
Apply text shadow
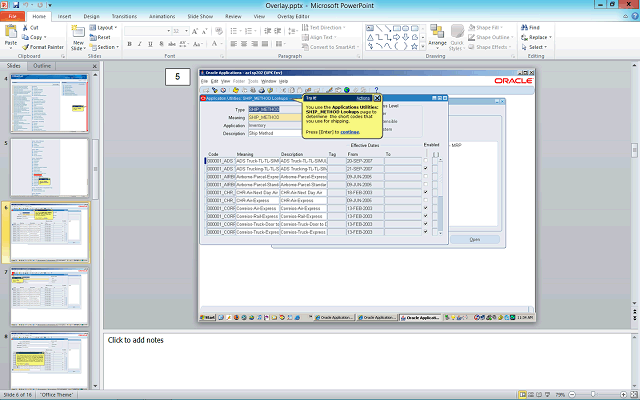click(161, 44)
